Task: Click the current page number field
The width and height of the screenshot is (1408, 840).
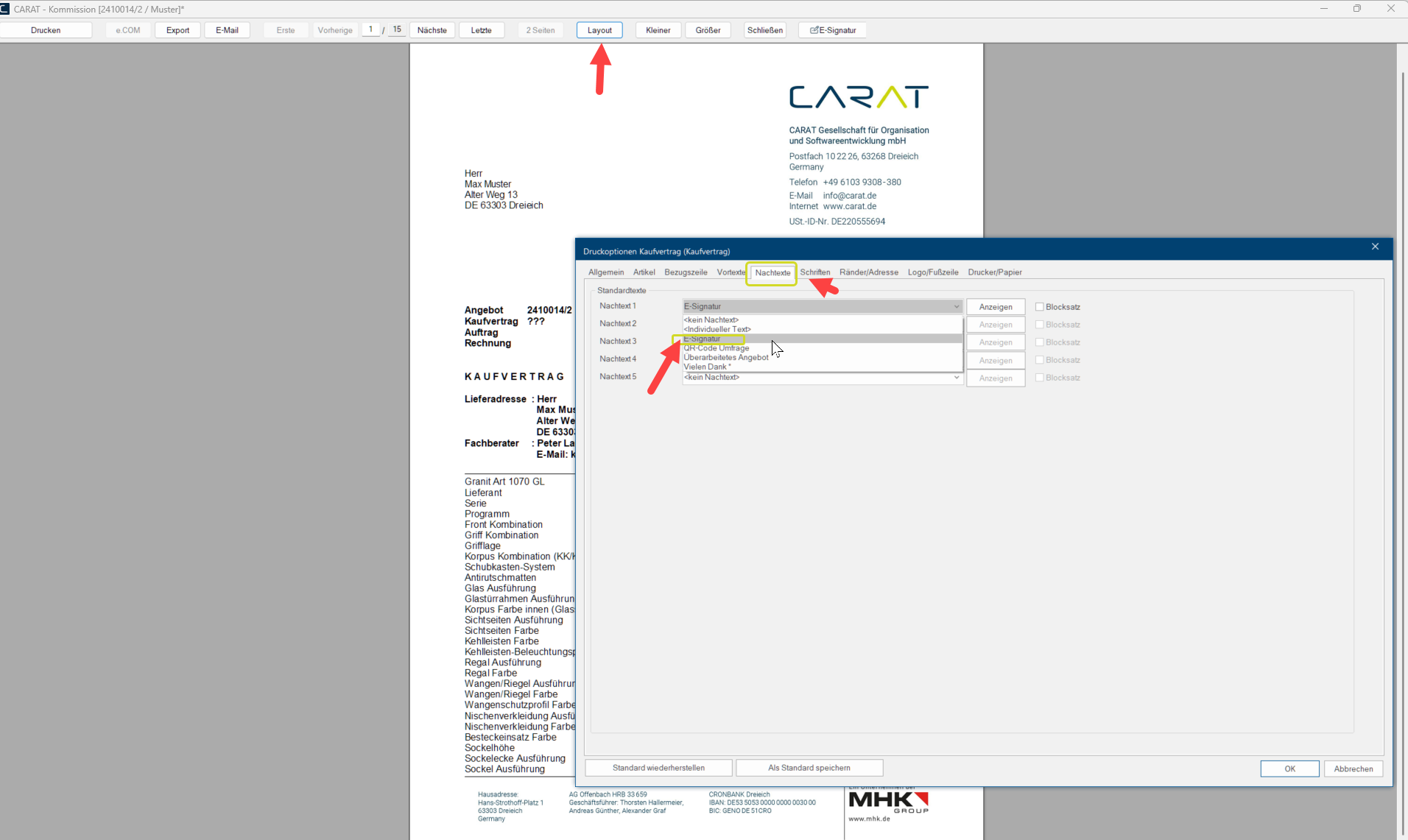Action: pyautogui.click(x=370, y=29)
